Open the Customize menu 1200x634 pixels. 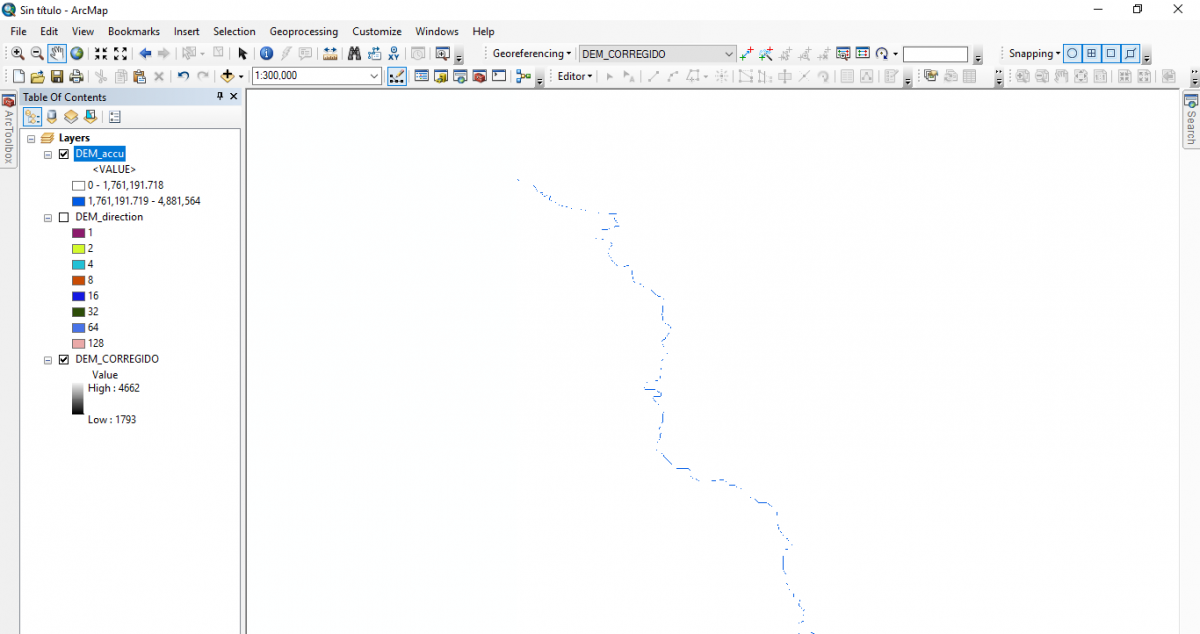[377, 31]
